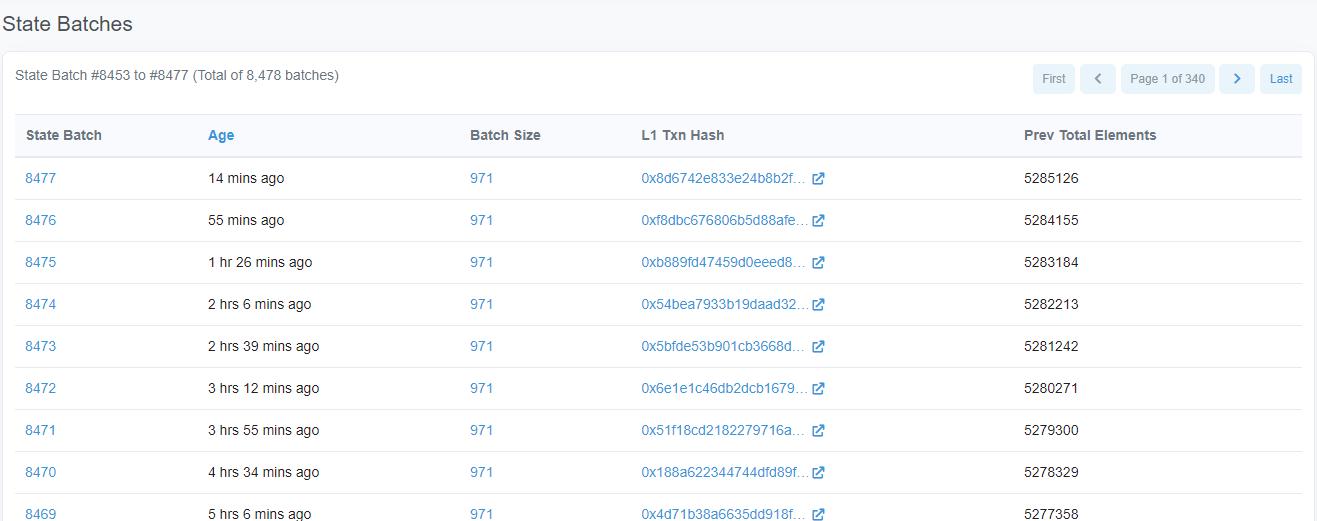Open L1 txn hash 0x4d71b38a6635dd918f
The width and height of the screenshot is (1317, 521).
tap(723, 514)
